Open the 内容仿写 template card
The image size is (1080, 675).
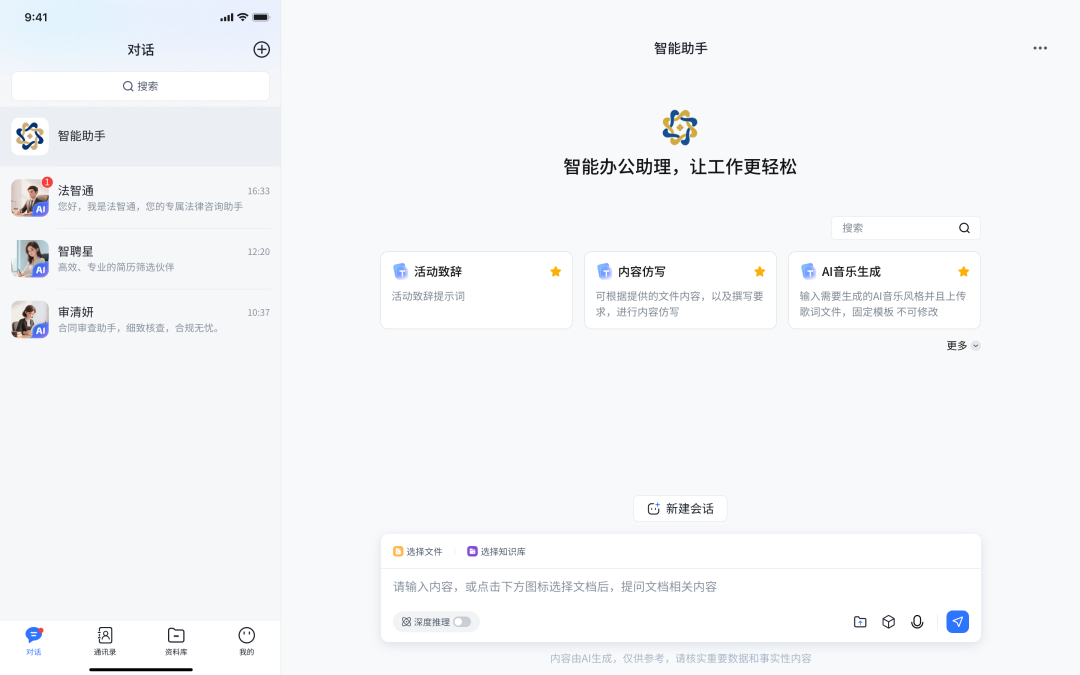[681, 290]
